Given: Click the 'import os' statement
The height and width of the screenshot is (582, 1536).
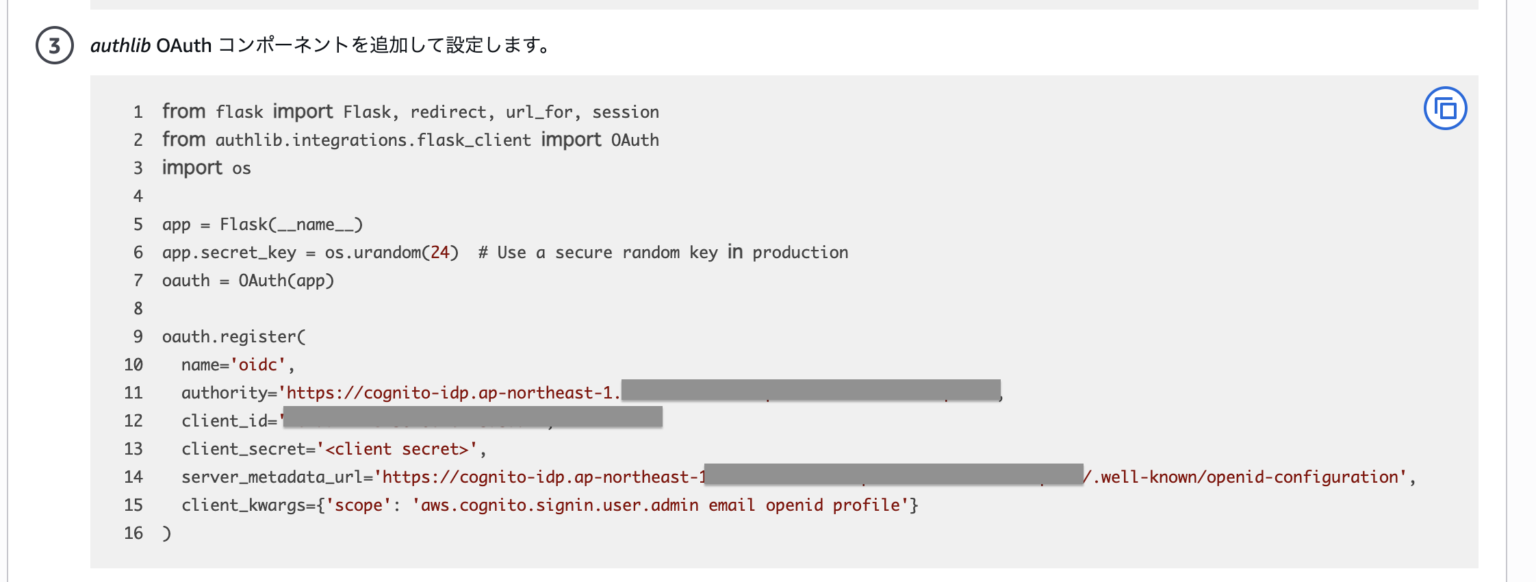Looking at the screenshot, I should coord(206,167).
